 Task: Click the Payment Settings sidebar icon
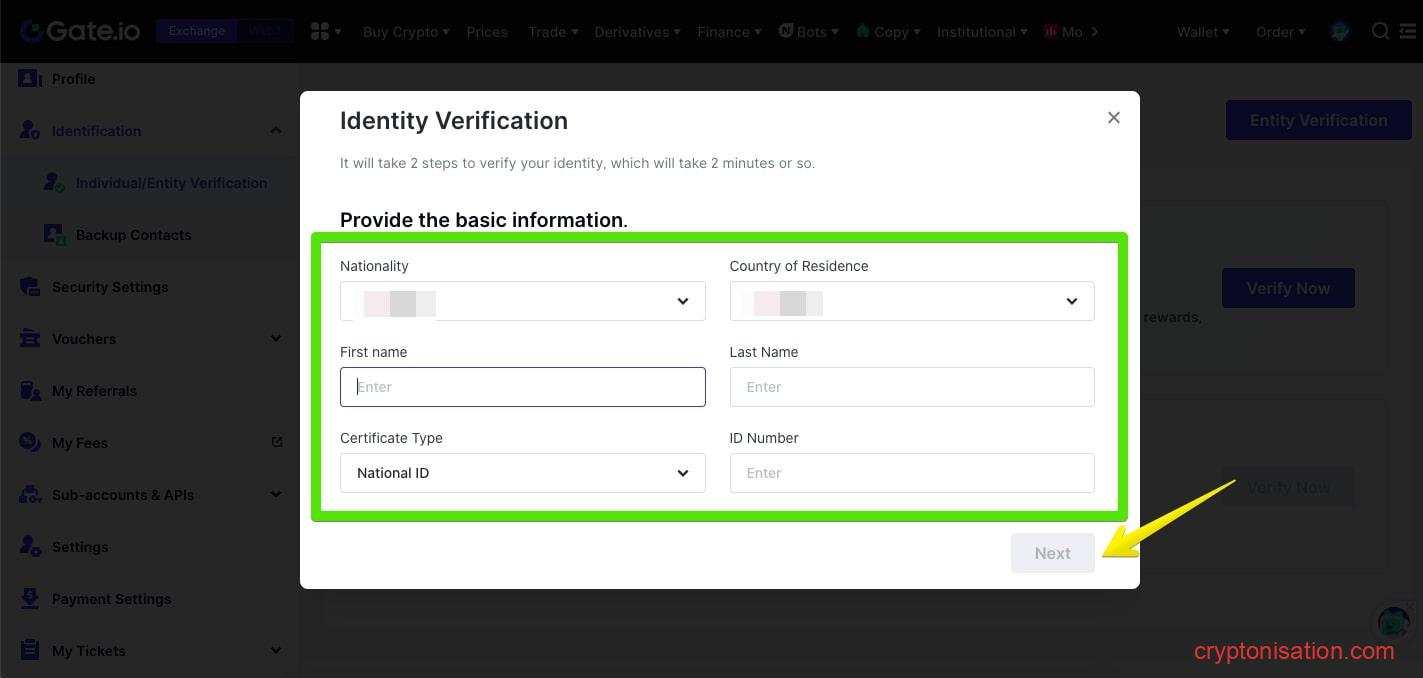(30, 599)
